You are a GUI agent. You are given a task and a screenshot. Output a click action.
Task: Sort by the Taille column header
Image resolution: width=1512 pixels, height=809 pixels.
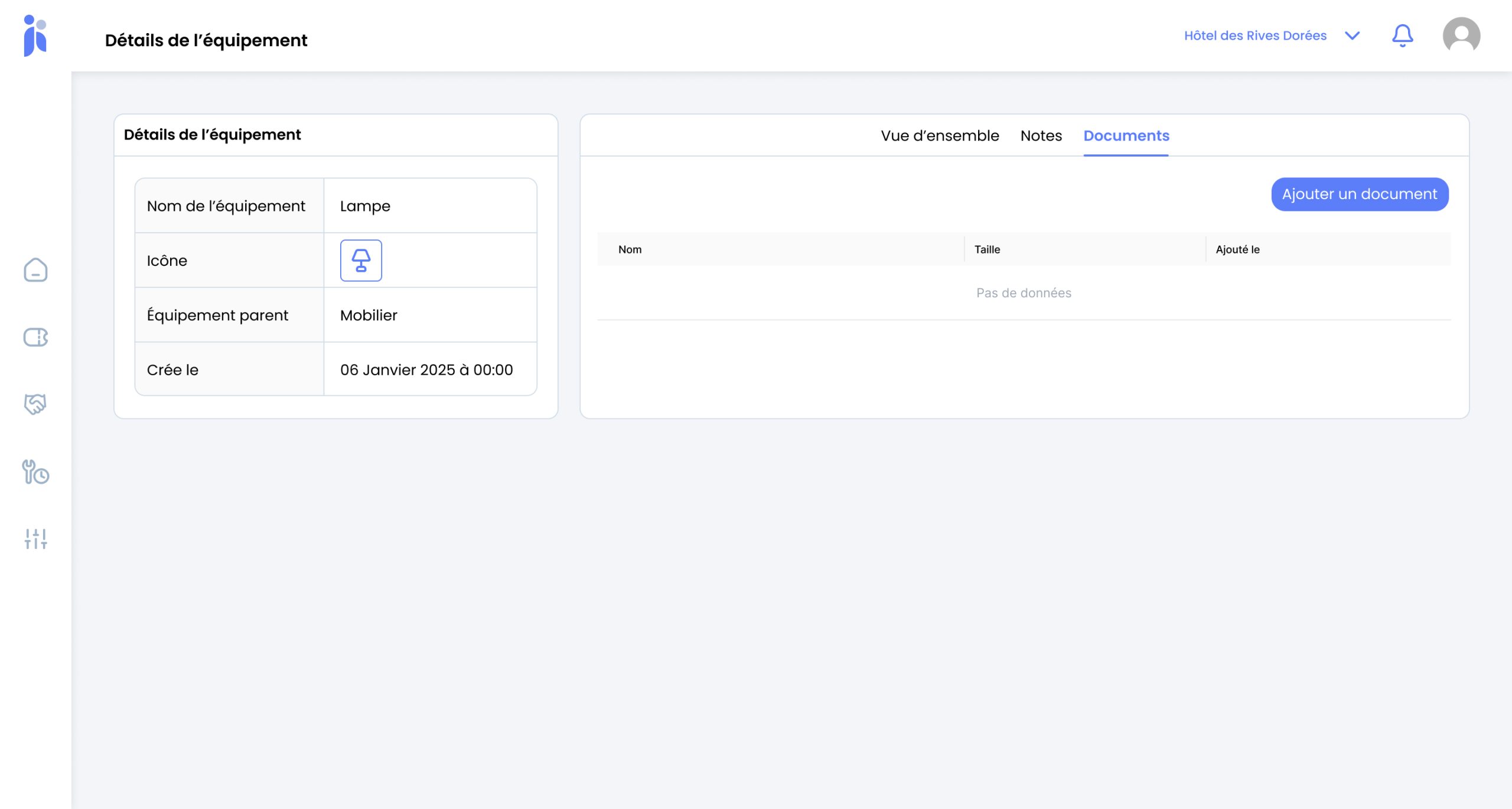987,249
